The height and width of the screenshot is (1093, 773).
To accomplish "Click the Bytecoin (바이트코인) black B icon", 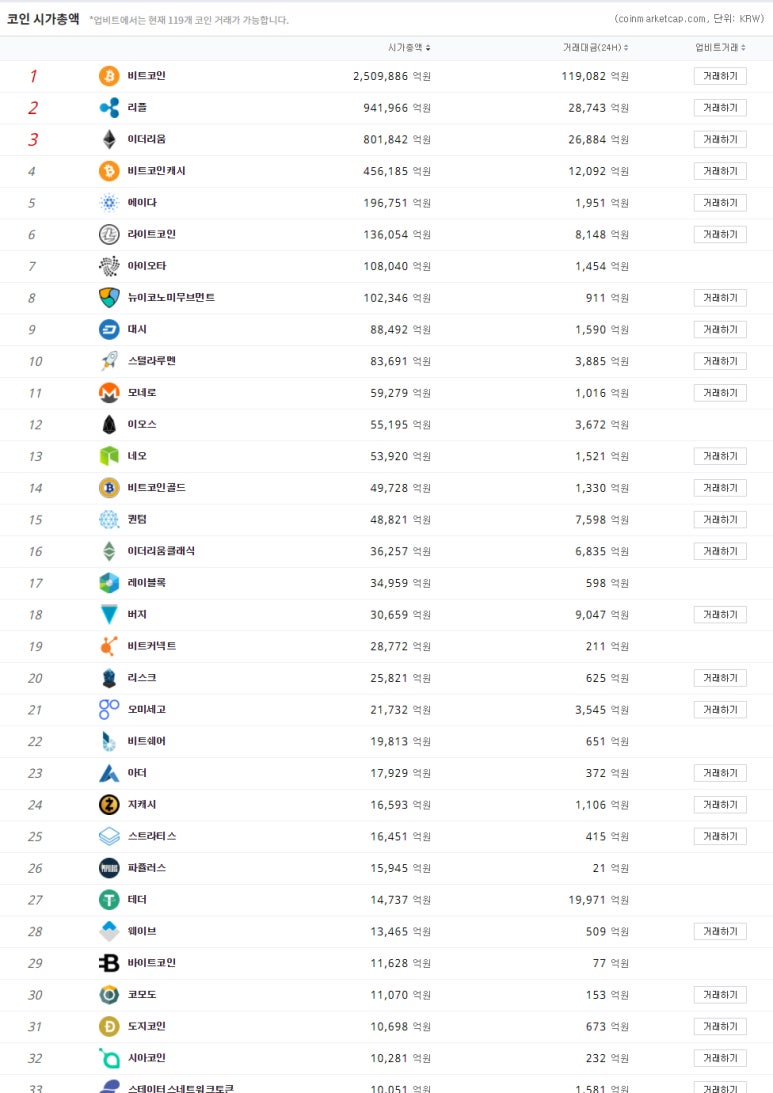I will 109,963.
